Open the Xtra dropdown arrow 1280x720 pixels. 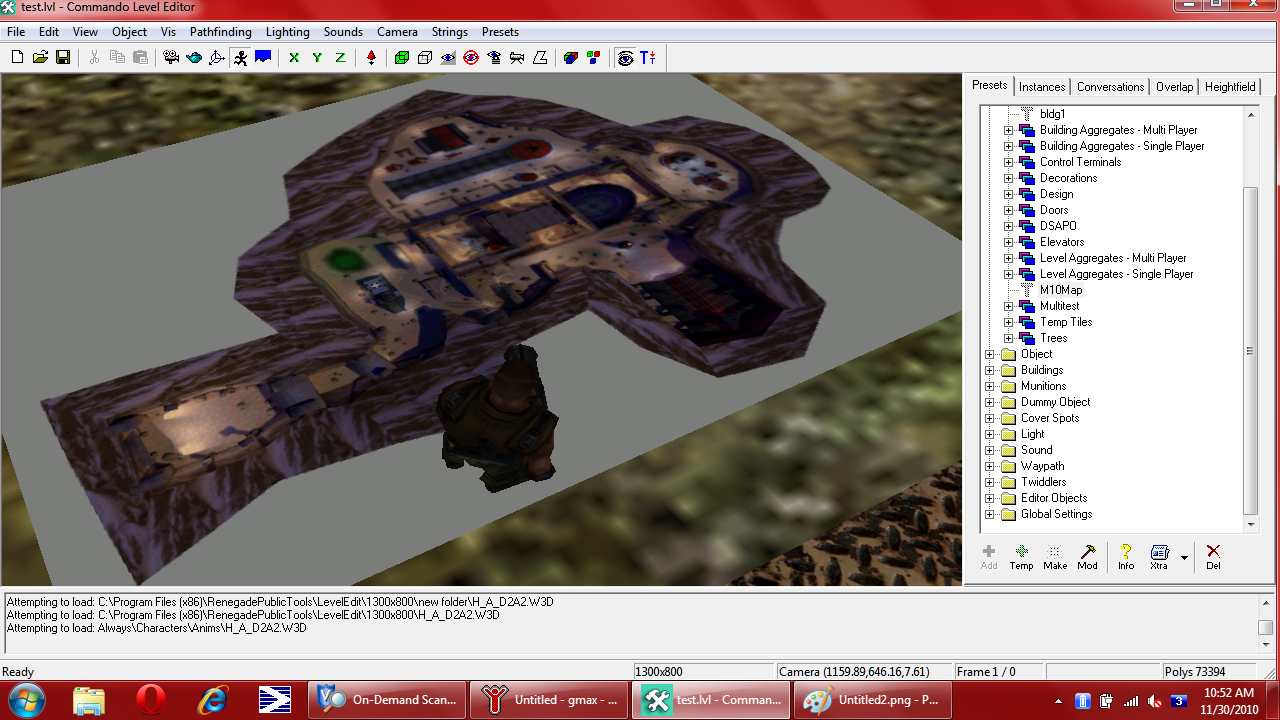1184,558
